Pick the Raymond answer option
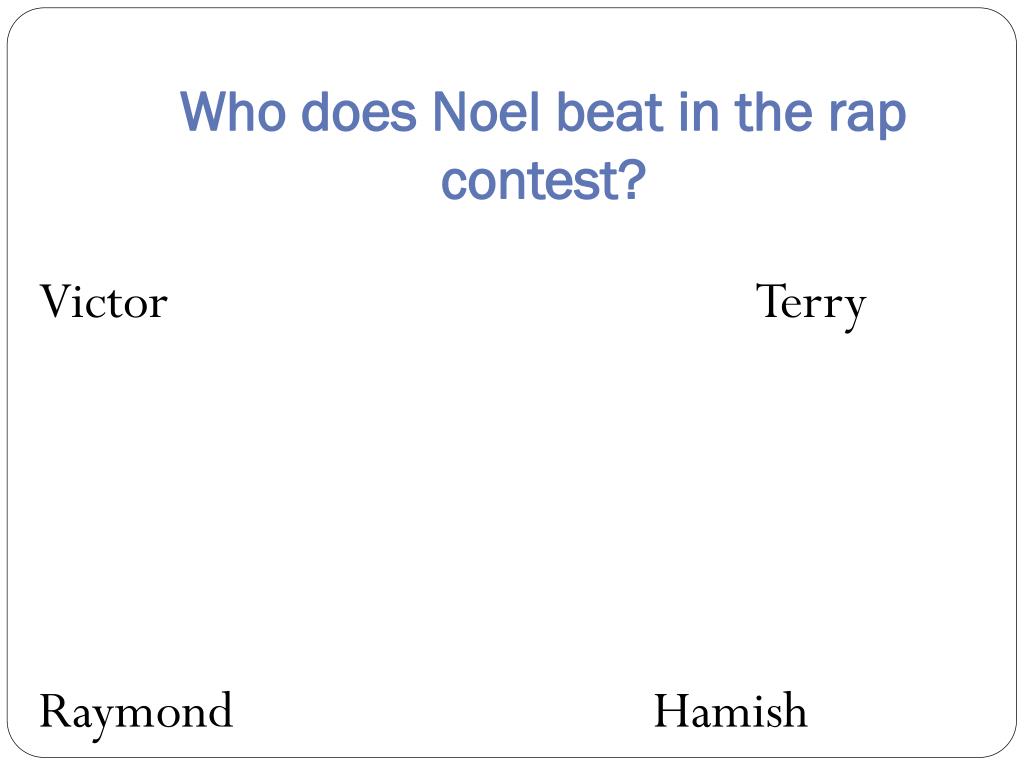This screenshot has height=768, width=1024. (136, 714)
